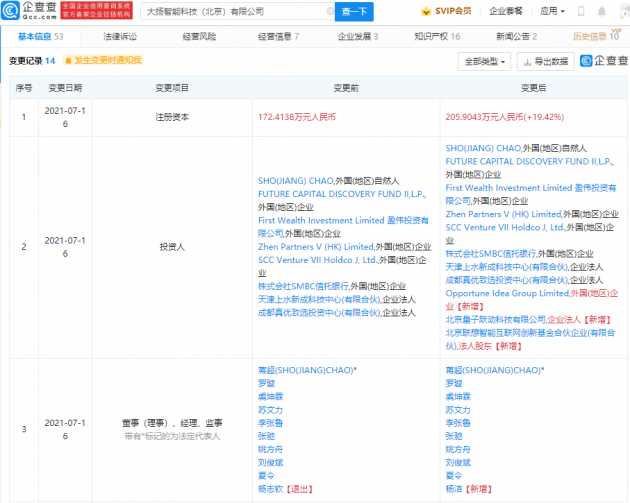Open 夏令 link in 变更前 directors
The height and width of the screenshot is (503, 630).
point(266,476)
